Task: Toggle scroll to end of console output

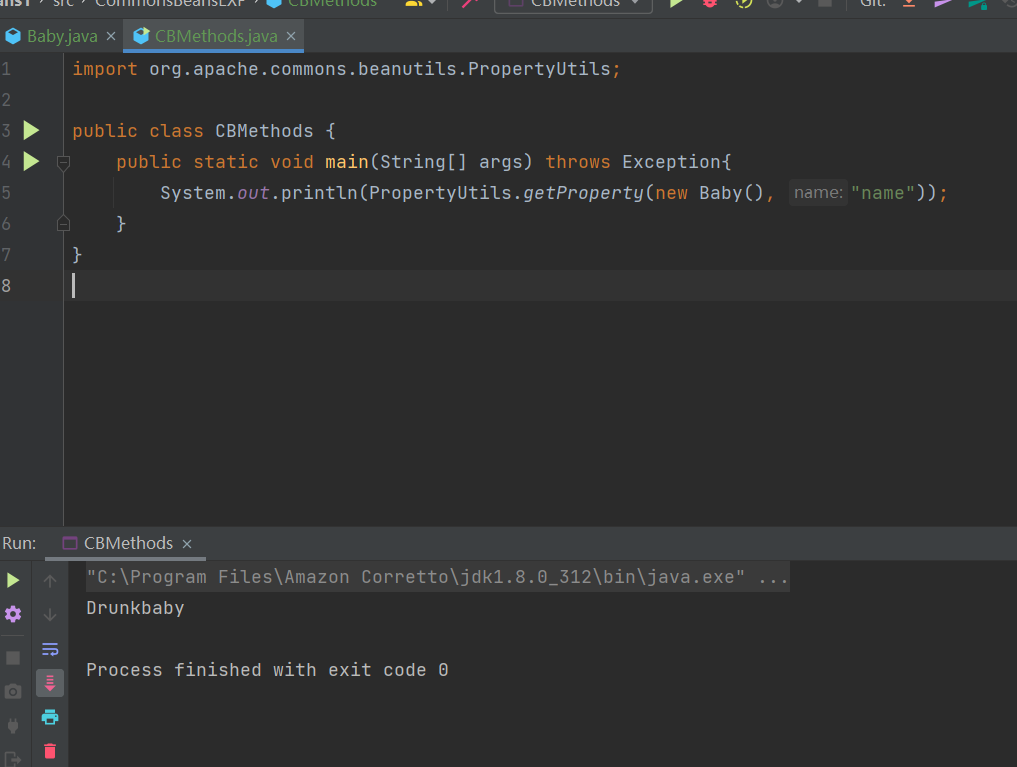Action: (50, 683)
